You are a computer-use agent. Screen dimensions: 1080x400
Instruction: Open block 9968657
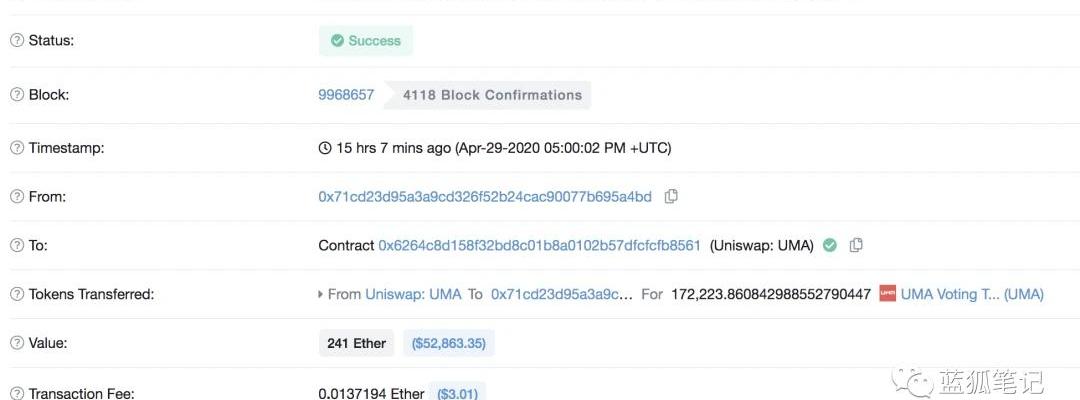point(346,95)
